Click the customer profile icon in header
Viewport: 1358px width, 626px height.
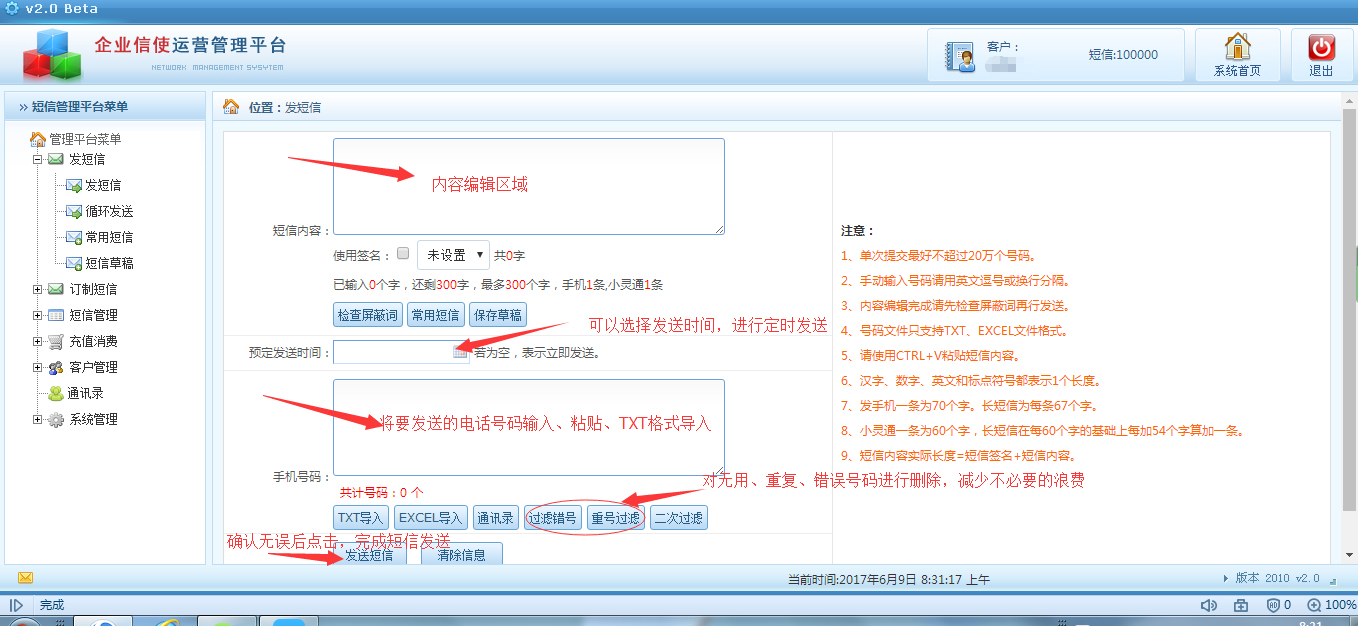[x=961, y=56]
